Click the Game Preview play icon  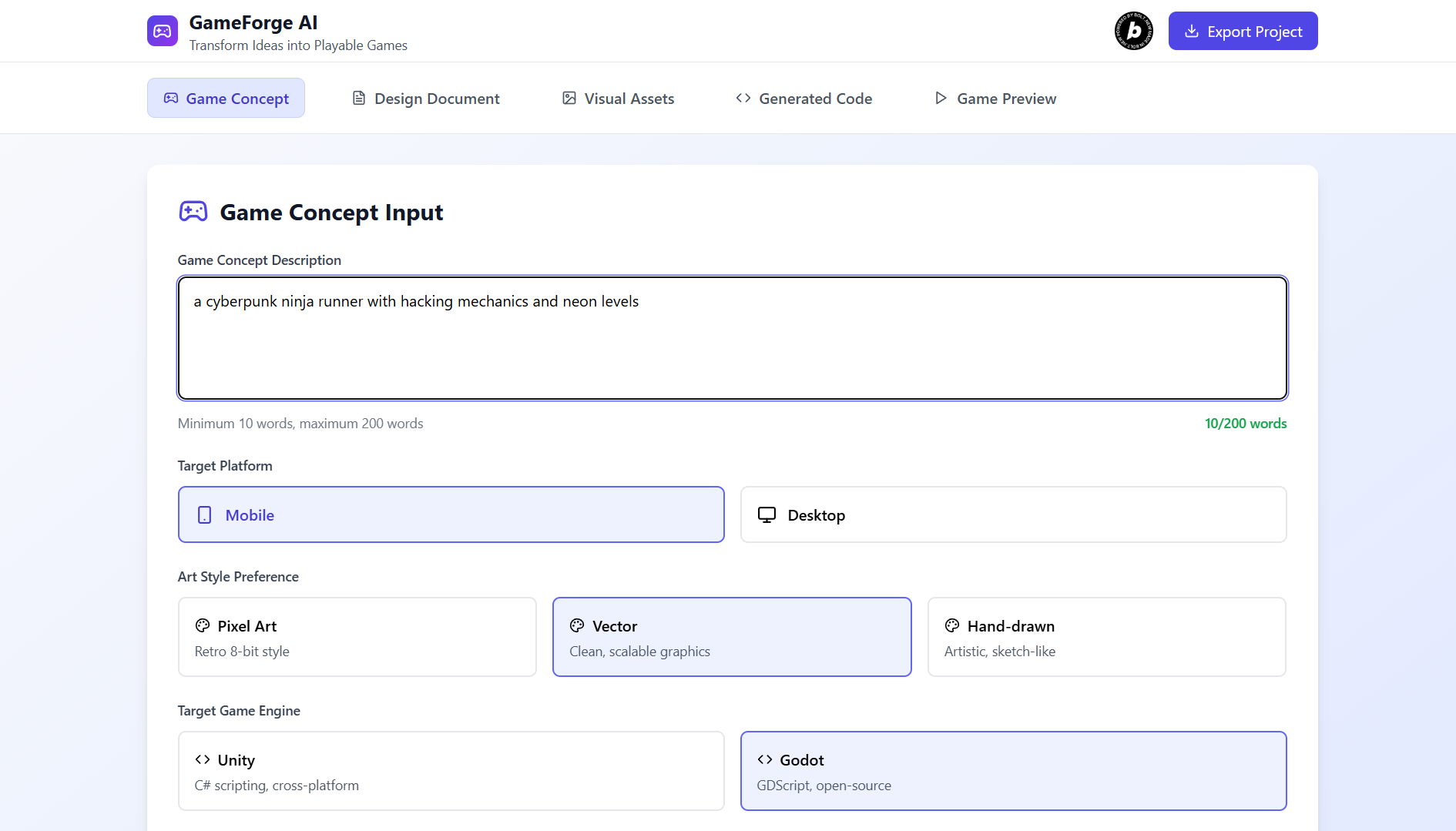click(940, 98)
